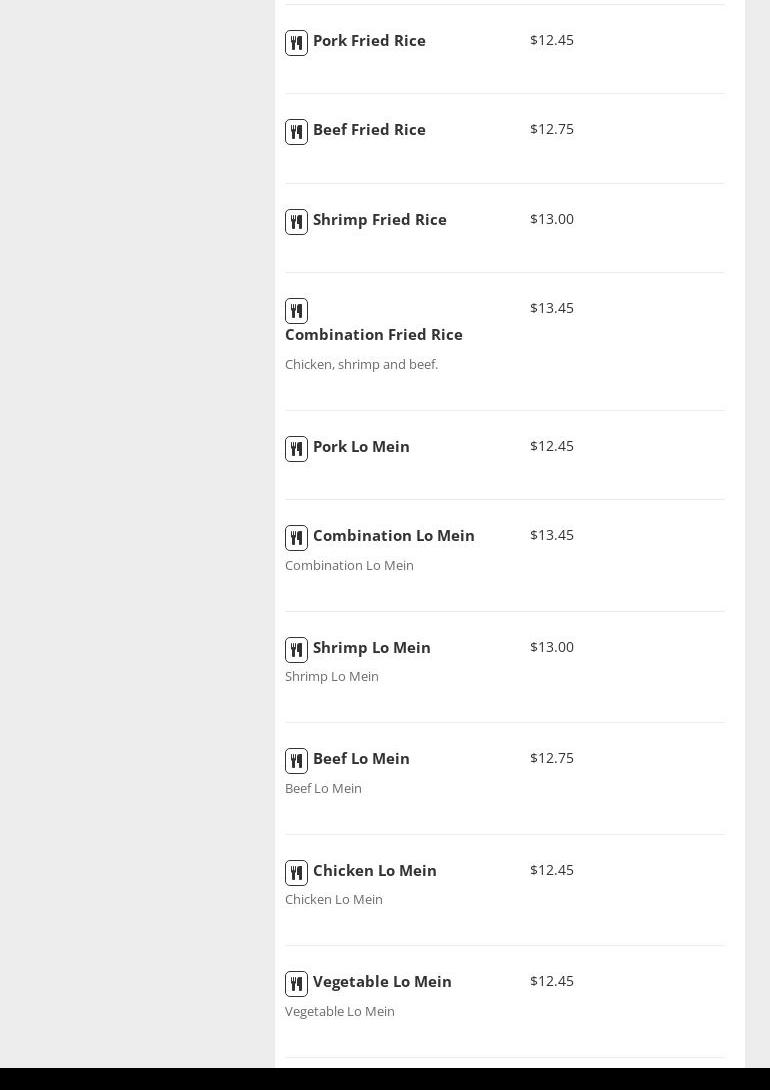Click the Chicken Lo Mein bold title
This screenshot has height=1090, width=770.
tap(375, 870)
